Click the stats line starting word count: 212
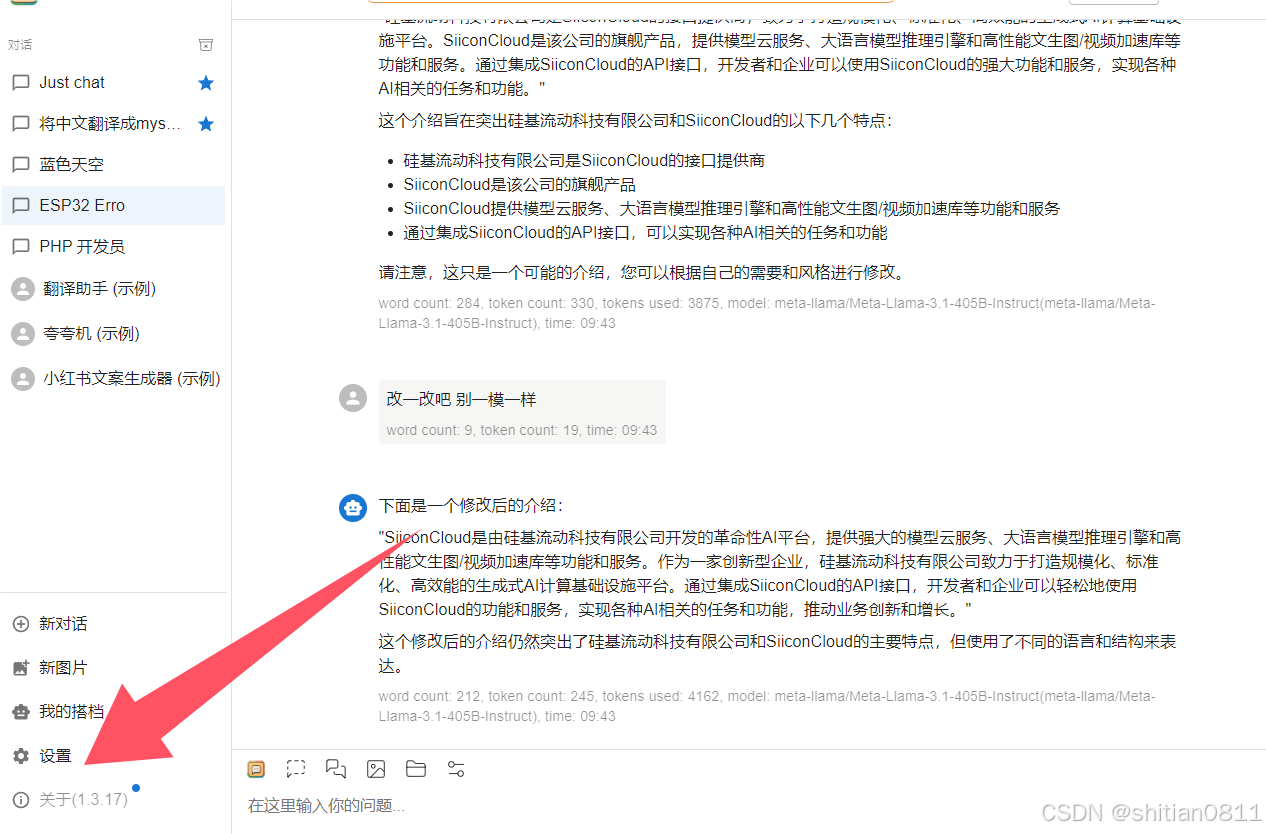Screen dimensions: 1266x834 tap(766, 706)
